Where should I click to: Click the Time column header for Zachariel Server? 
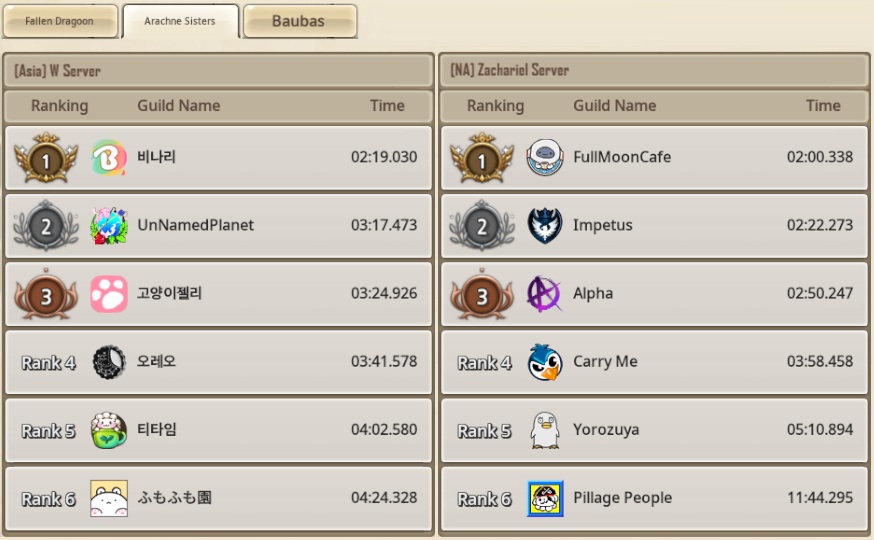pyautogui.click(x=823, y=106)
